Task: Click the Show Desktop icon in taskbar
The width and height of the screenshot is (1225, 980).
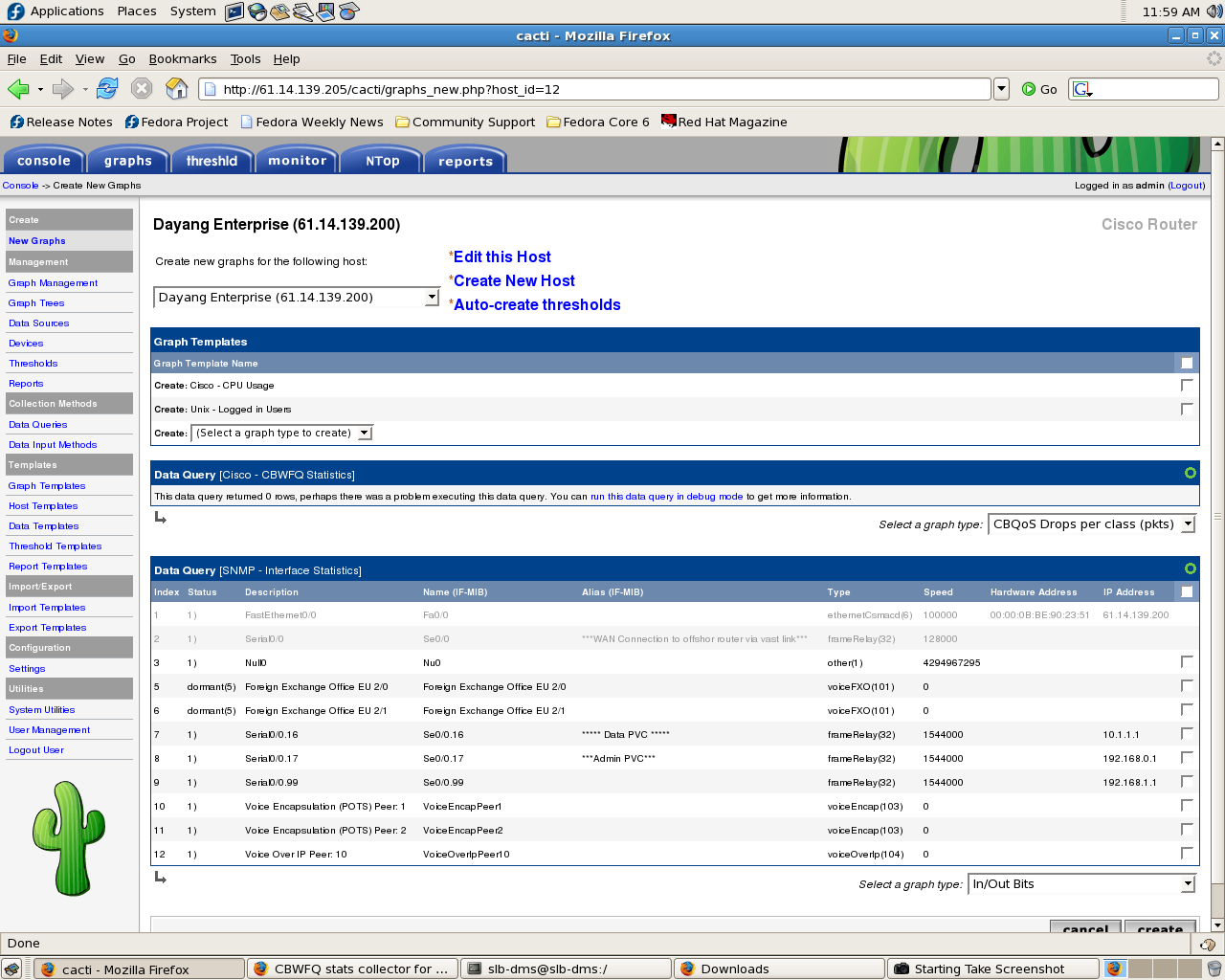Action: pos(11,969)
